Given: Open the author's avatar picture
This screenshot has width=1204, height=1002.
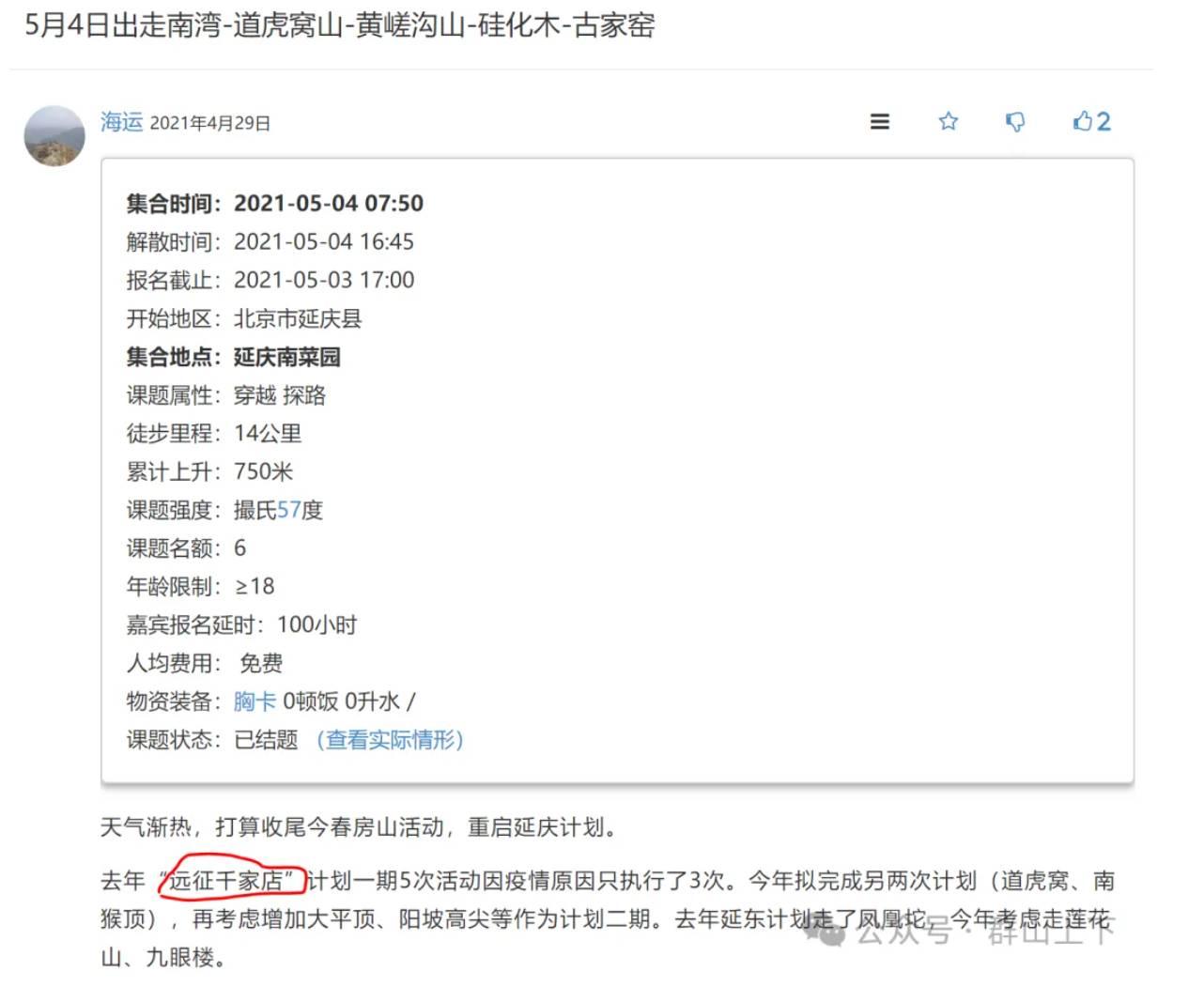Looking at the screenshot, I should (x=54, y=136).
